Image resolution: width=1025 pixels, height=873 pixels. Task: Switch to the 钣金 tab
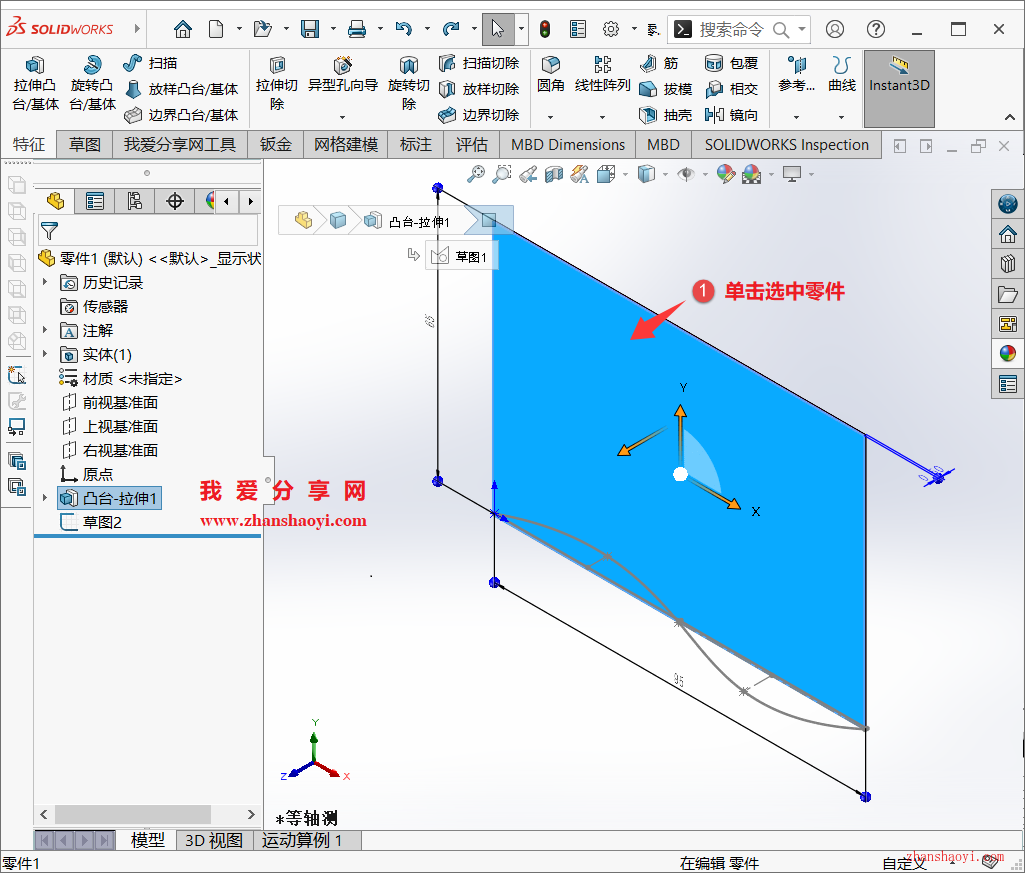276,145
